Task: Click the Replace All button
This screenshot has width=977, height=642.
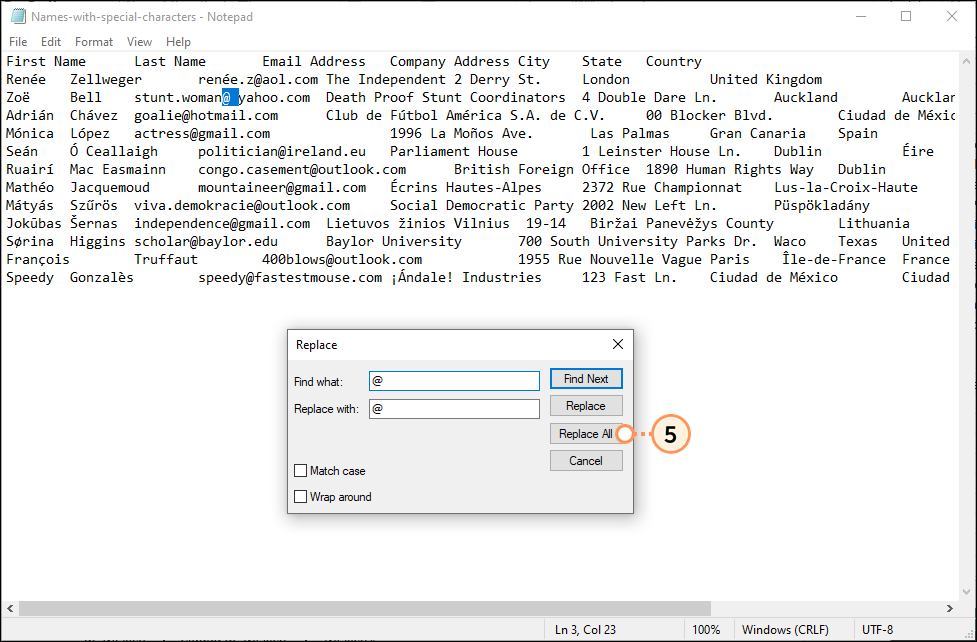Action: 586,433
